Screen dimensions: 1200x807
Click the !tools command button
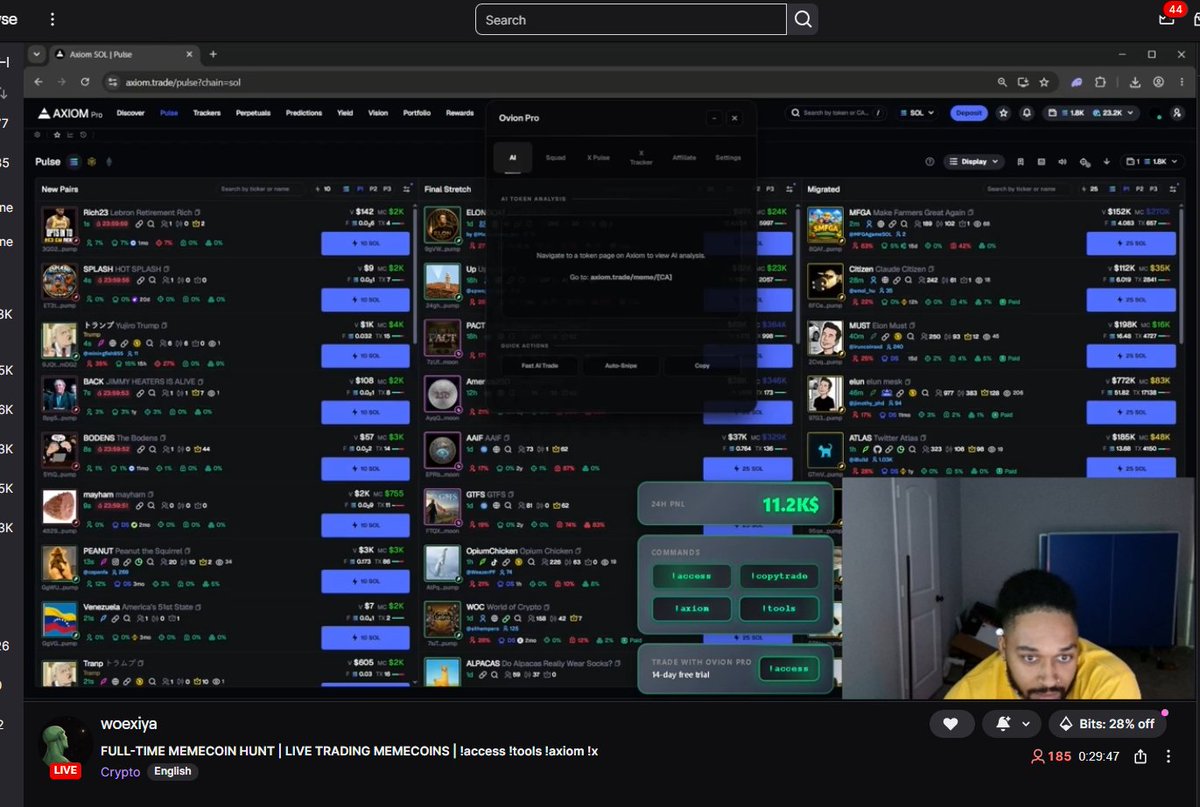pos(780,608)
